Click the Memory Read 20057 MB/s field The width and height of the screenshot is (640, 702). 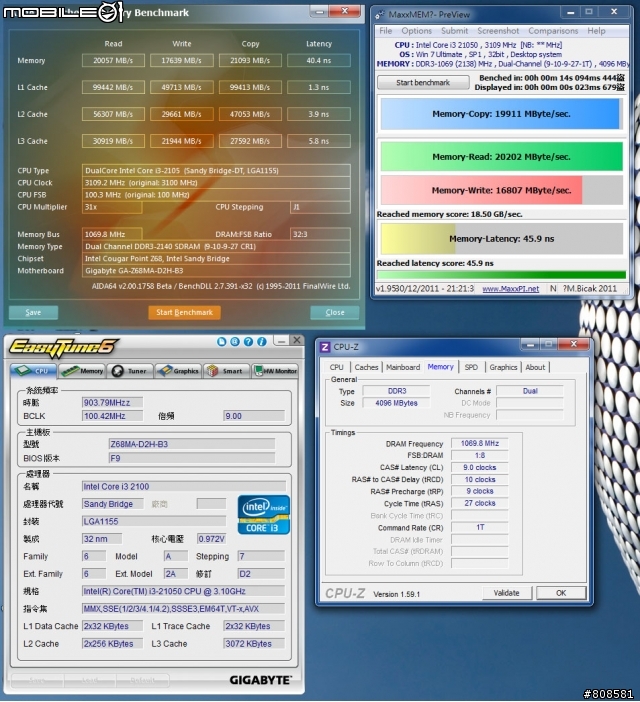113,60
